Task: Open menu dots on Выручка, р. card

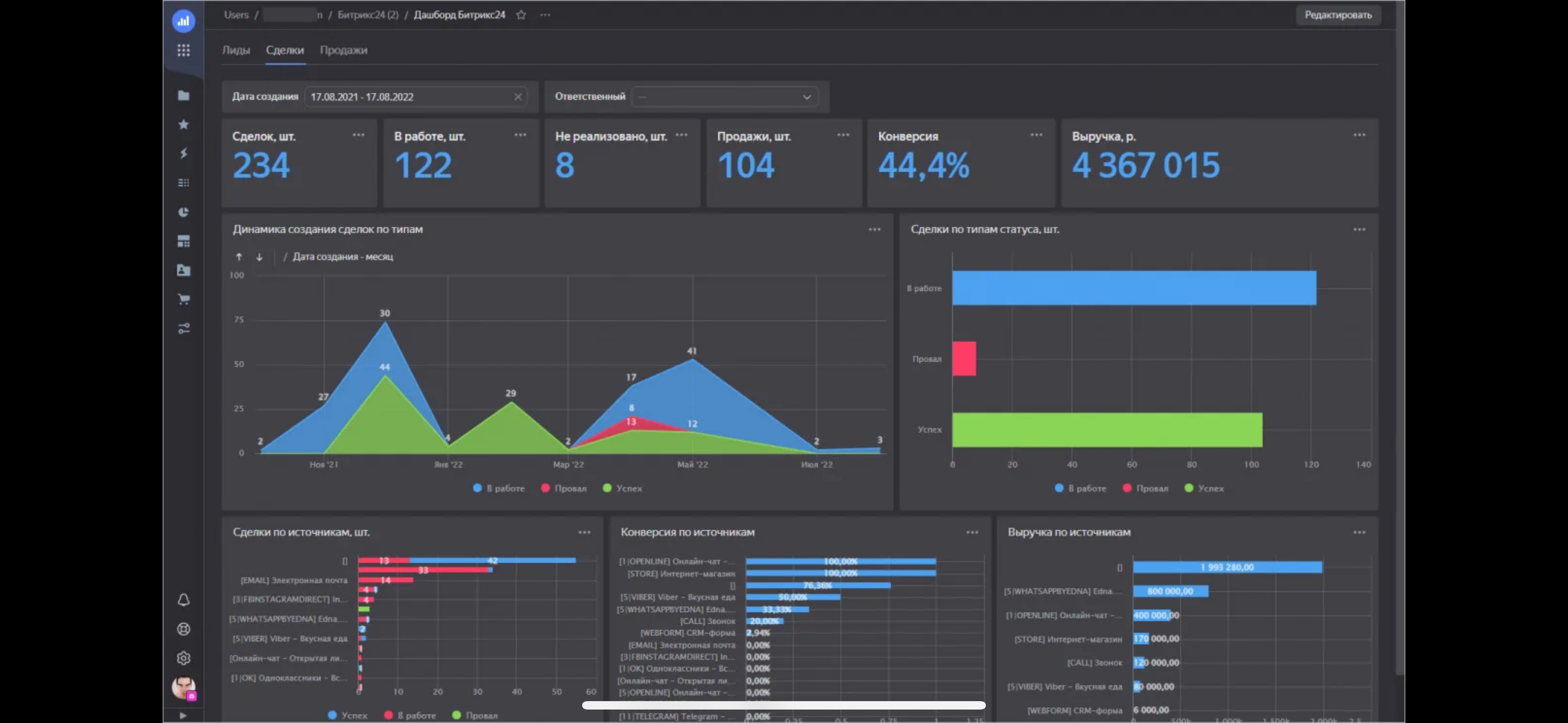Action: click(1359, 135)
